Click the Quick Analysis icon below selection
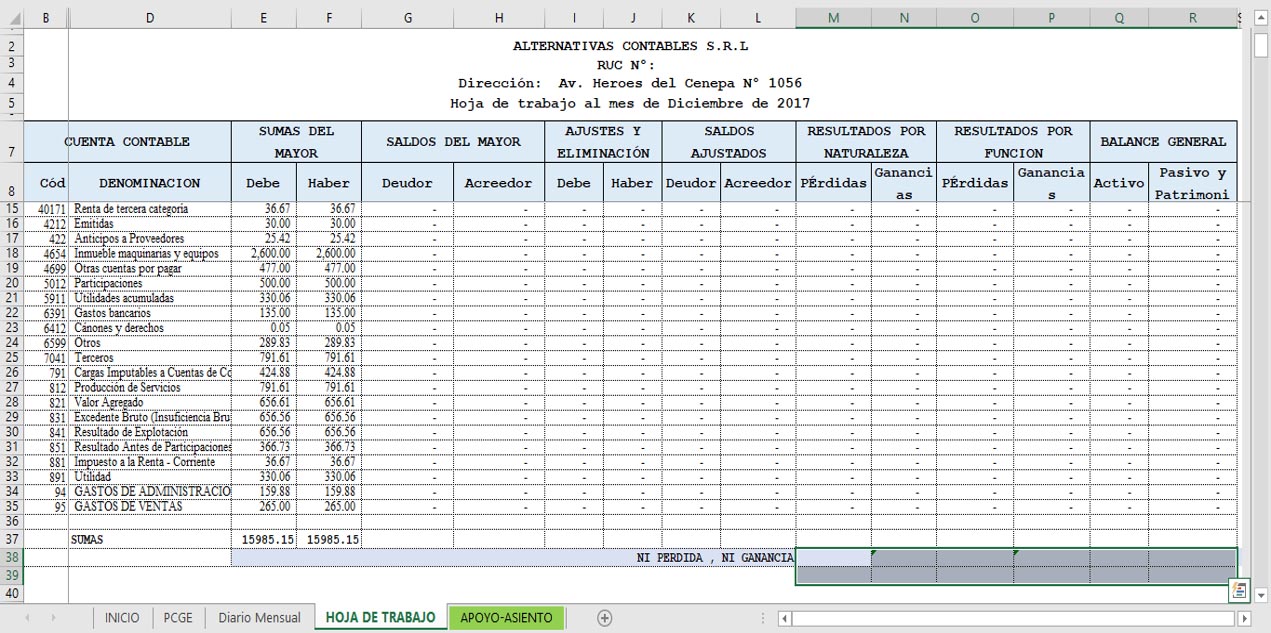The image size is (1271, 633). [1240, 591]
